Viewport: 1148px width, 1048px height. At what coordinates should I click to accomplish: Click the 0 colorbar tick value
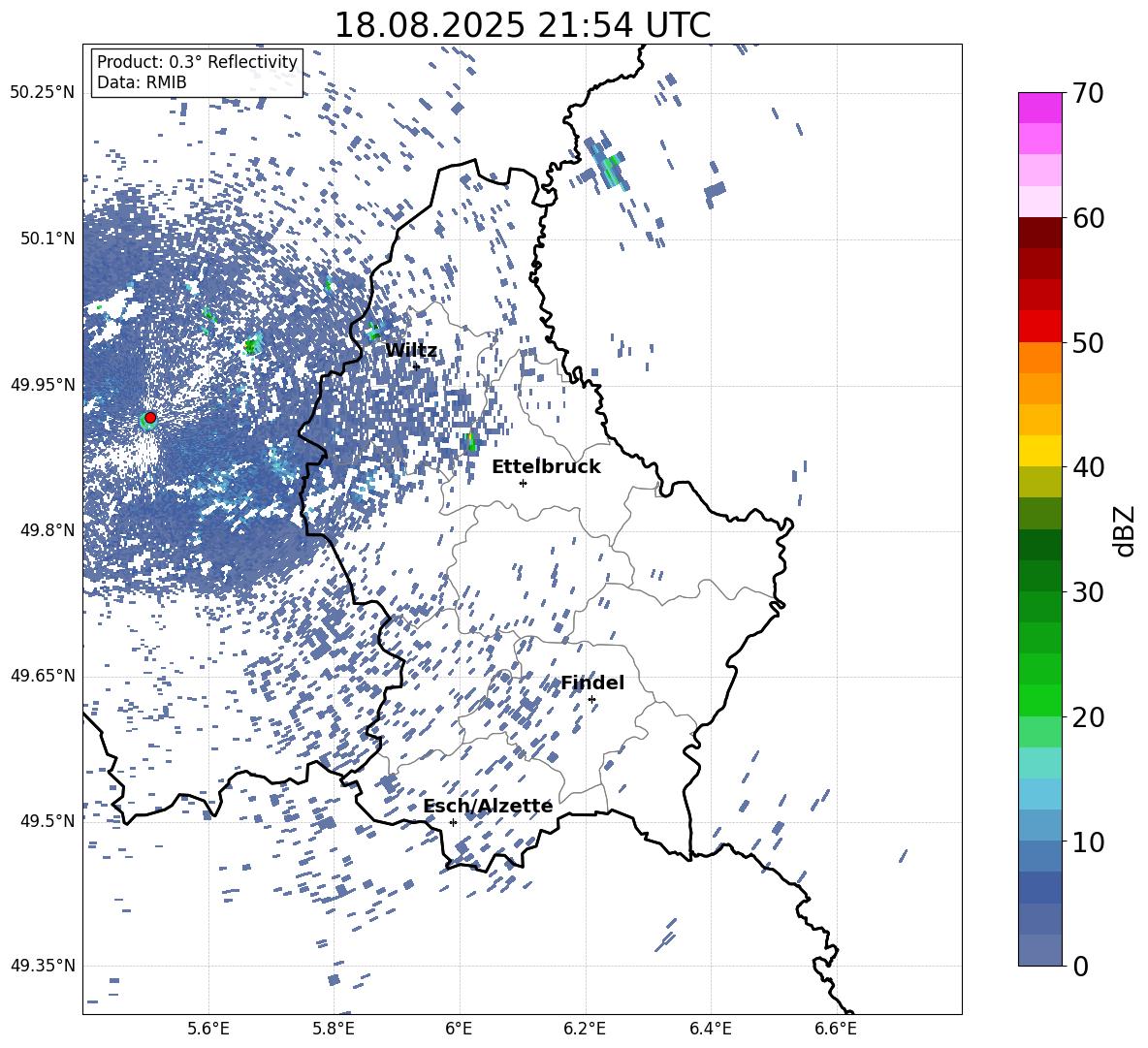[x=1080, y=966]
